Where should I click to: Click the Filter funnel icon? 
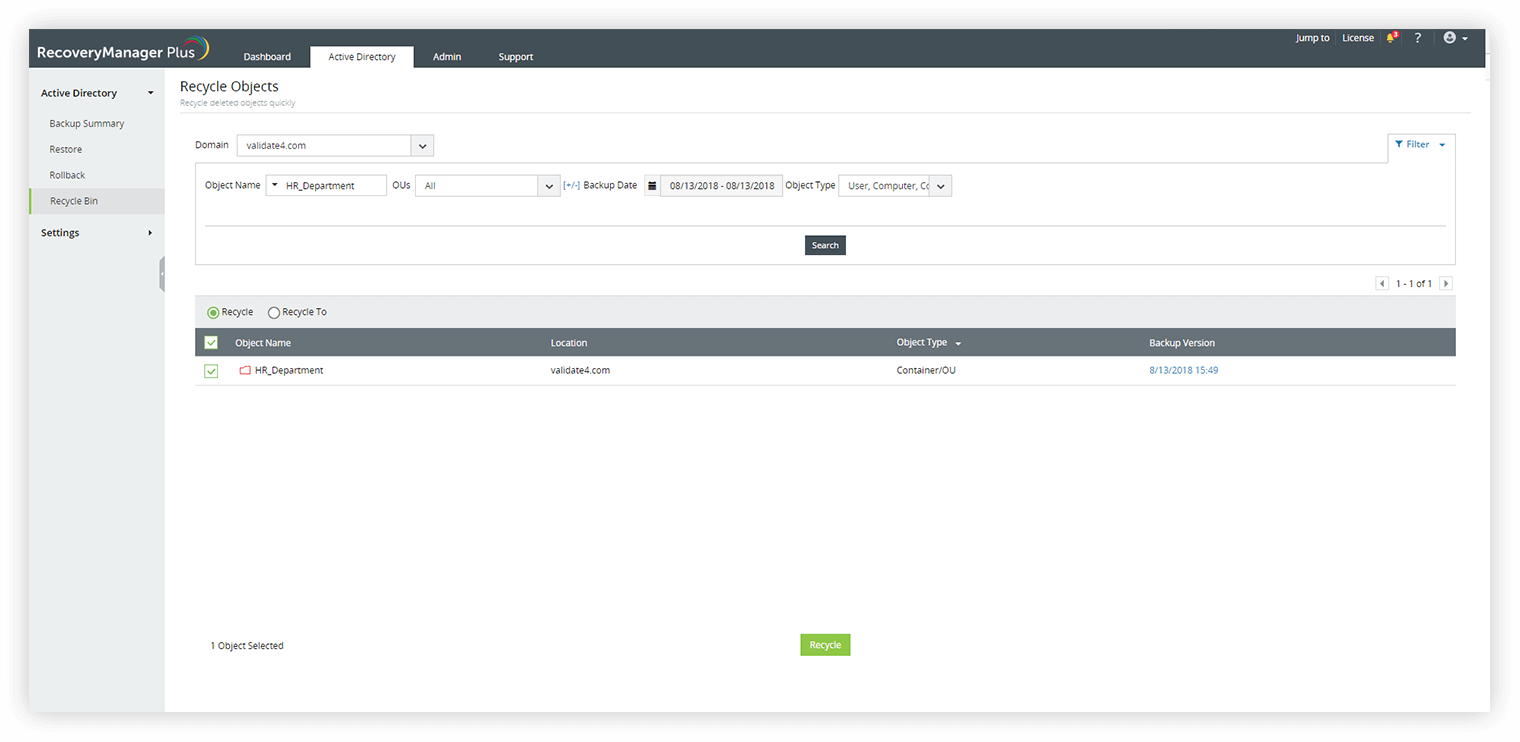click(x=1399, y=145)
